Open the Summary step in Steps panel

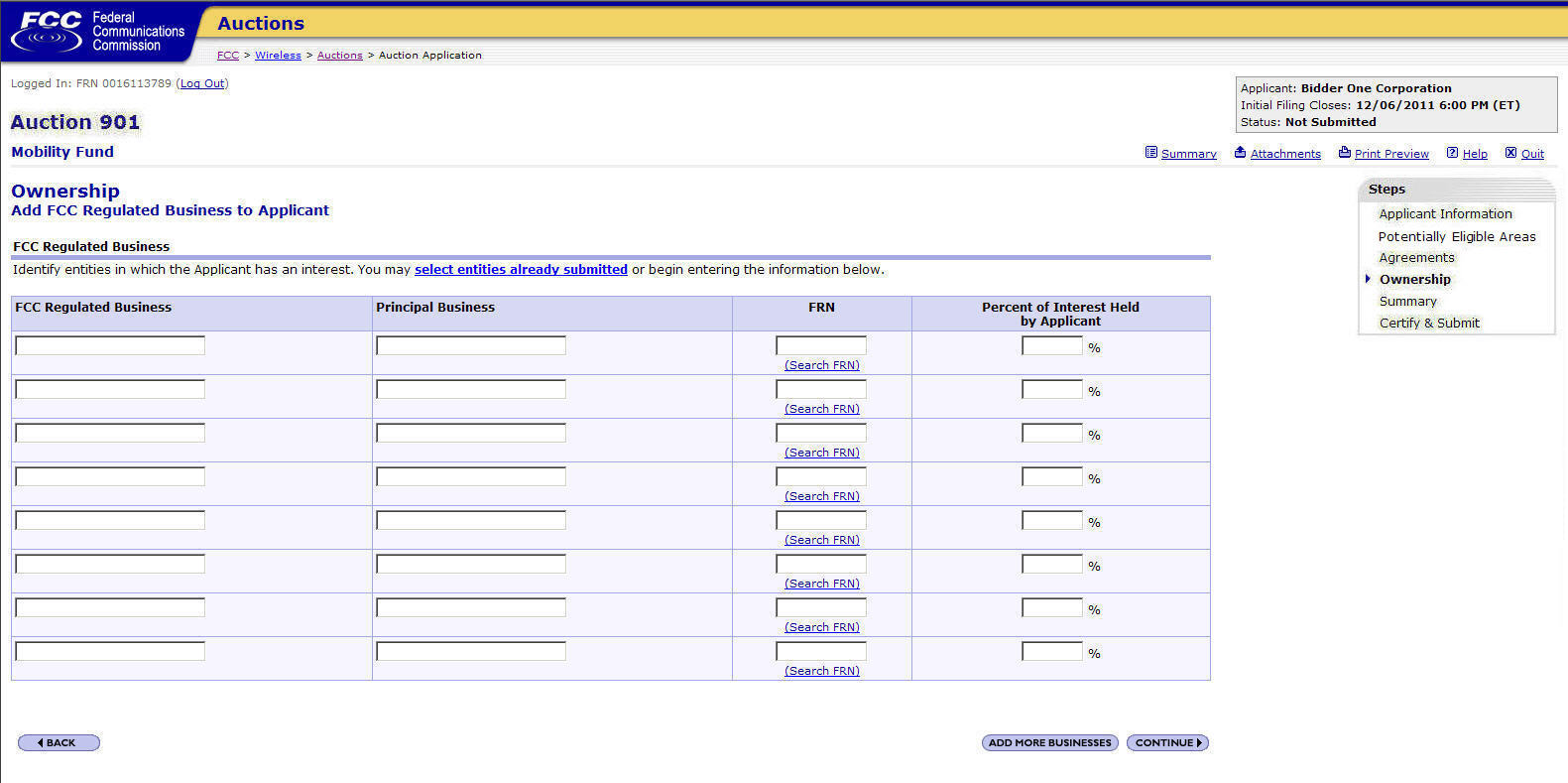tap(1407, 302)
